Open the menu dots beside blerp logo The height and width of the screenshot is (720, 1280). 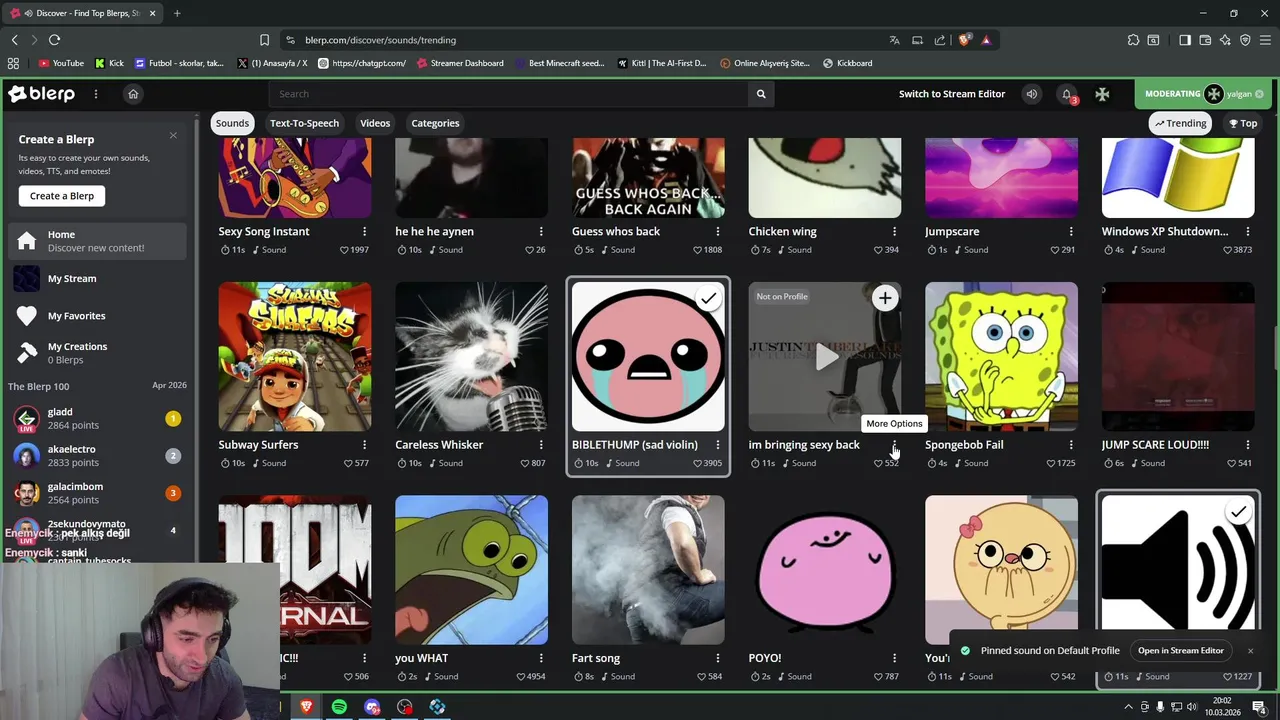[96, 94]
